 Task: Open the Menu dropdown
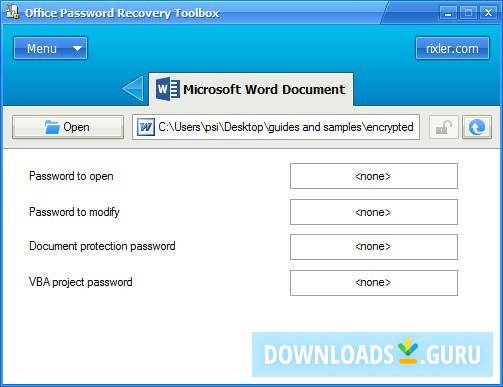(x=50, y=48)
